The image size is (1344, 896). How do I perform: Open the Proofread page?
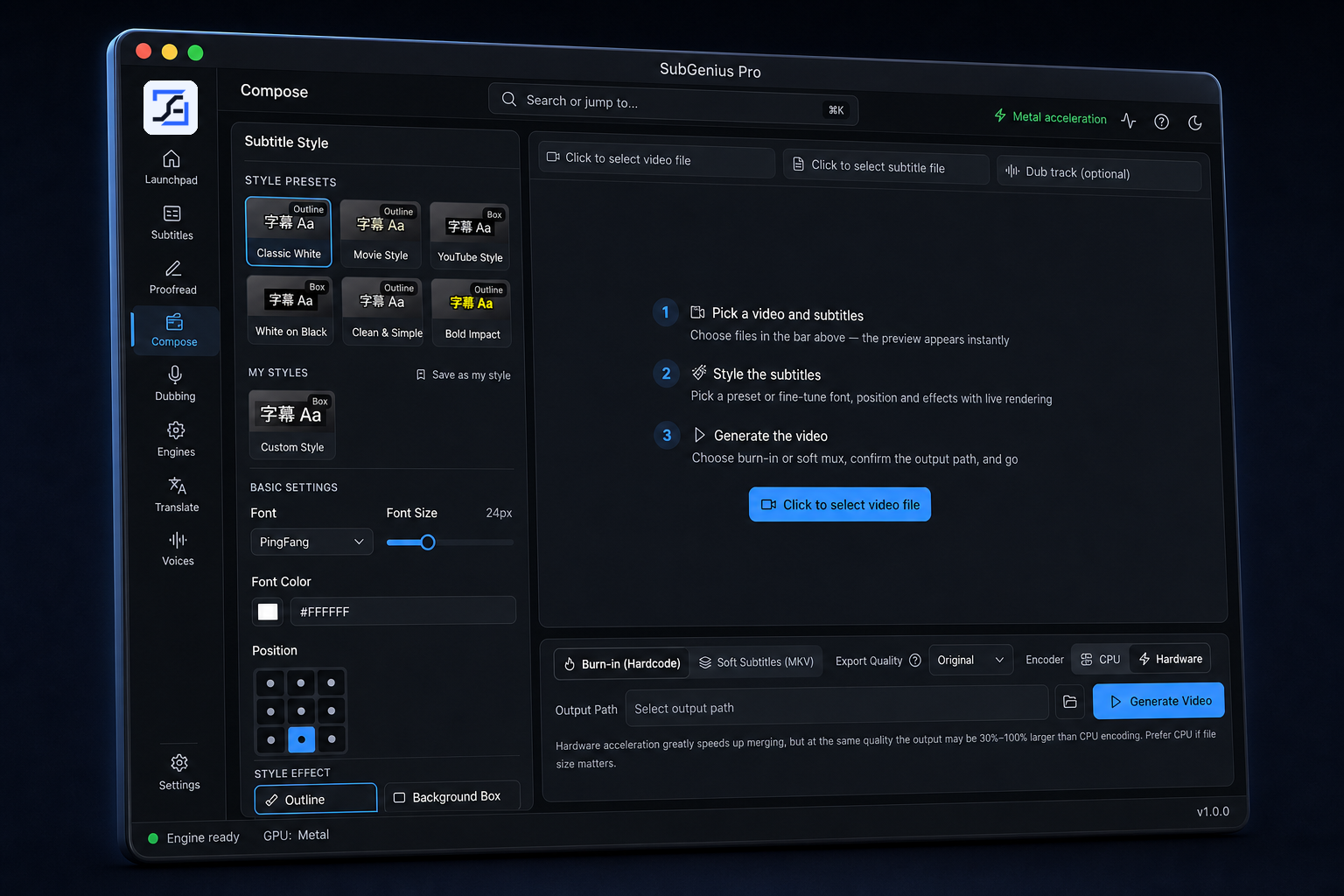coord(173,278)
